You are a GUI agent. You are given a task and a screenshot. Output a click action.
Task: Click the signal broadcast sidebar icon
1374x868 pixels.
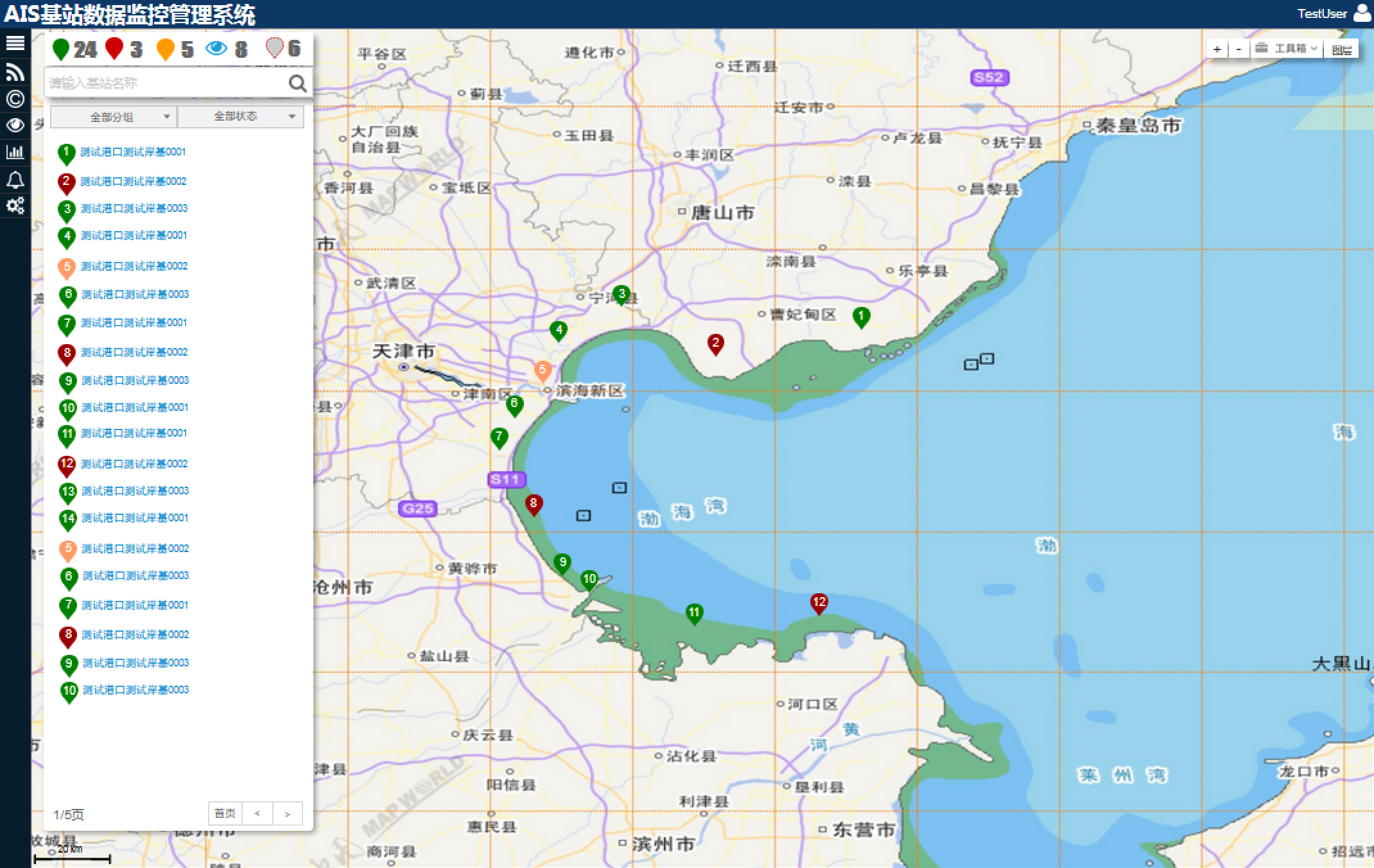pos(15,71)
